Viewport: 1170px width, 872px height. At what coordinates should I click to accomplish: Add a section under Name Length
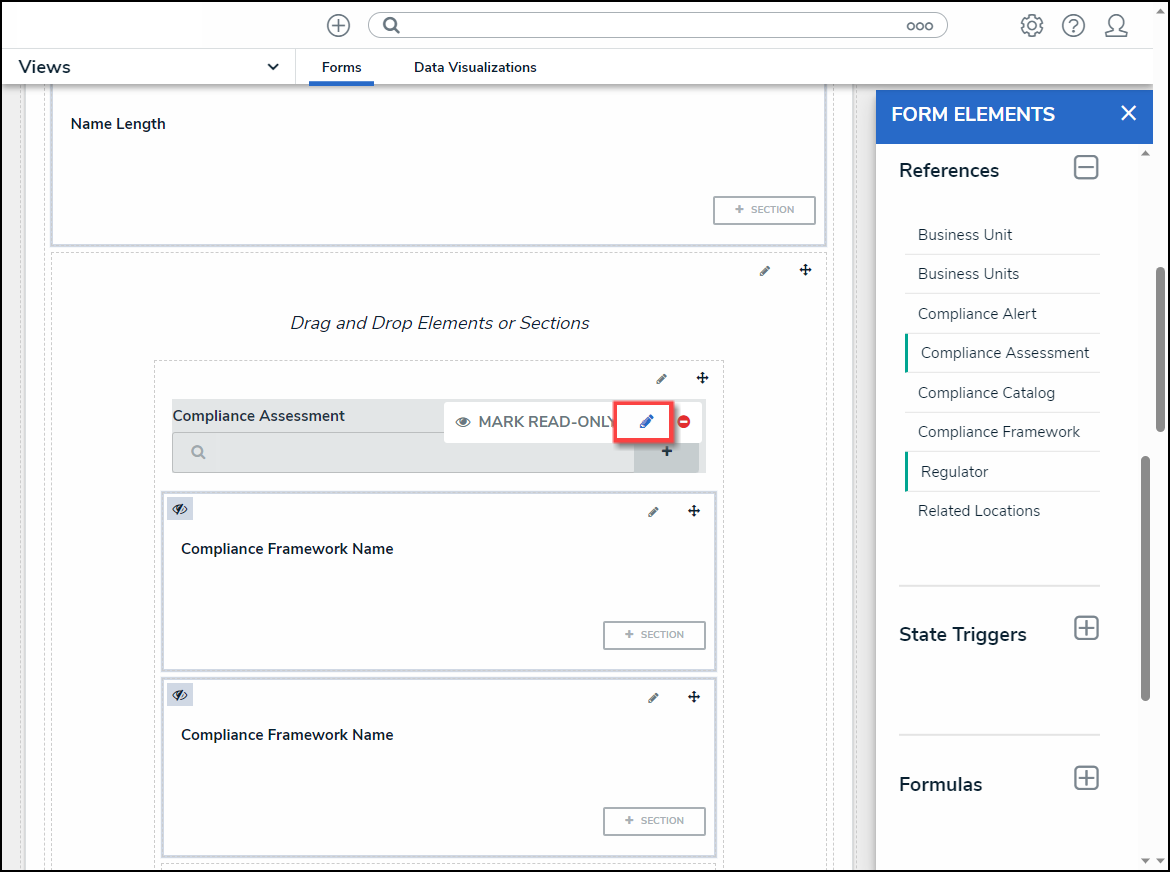coord(764,210)
